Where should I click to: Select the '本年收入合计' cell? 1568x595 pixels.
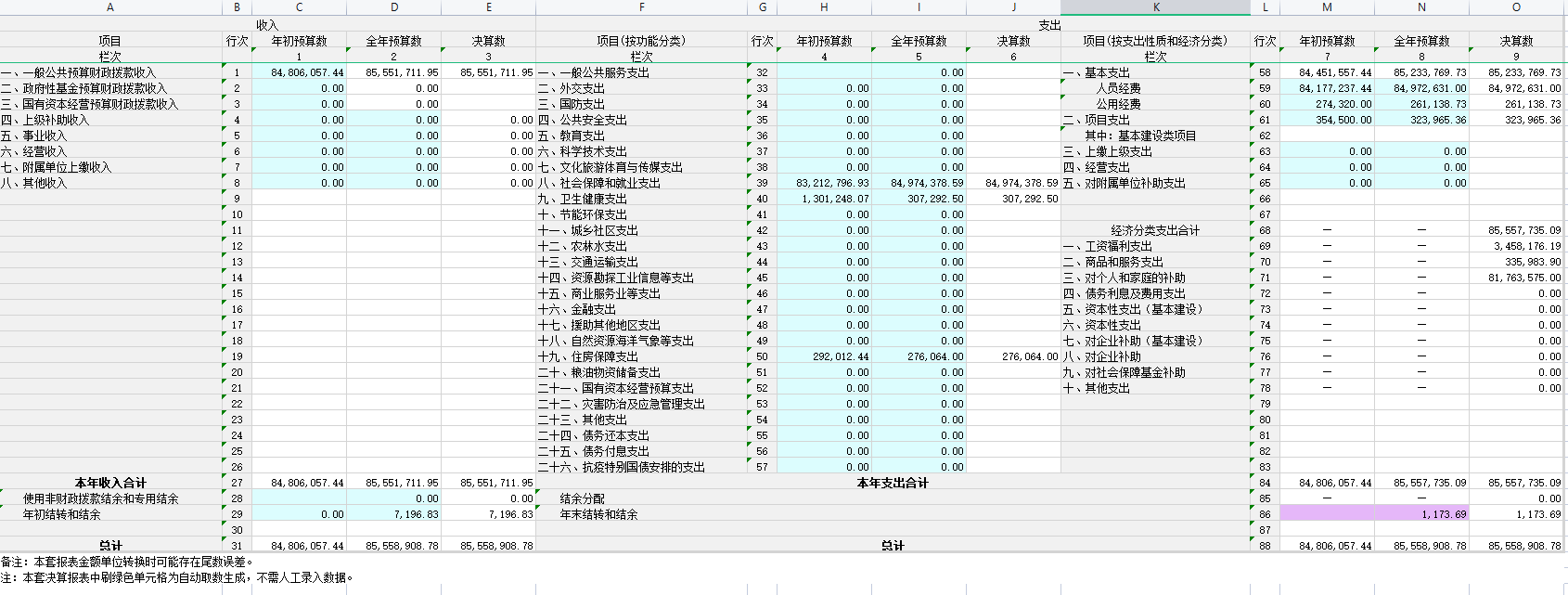pos(110,483)
